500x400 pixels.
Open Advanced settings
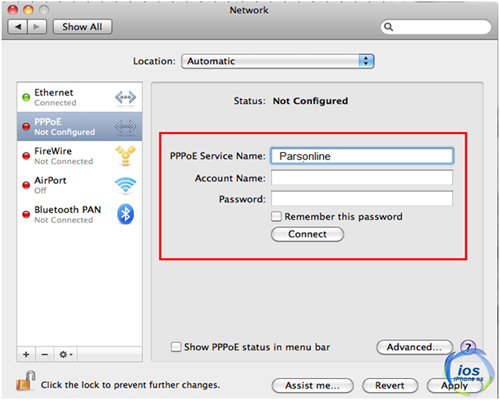point(414,347)
